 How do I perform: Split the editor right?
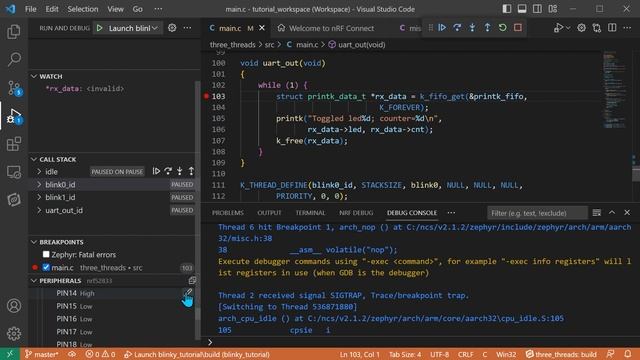612,28
